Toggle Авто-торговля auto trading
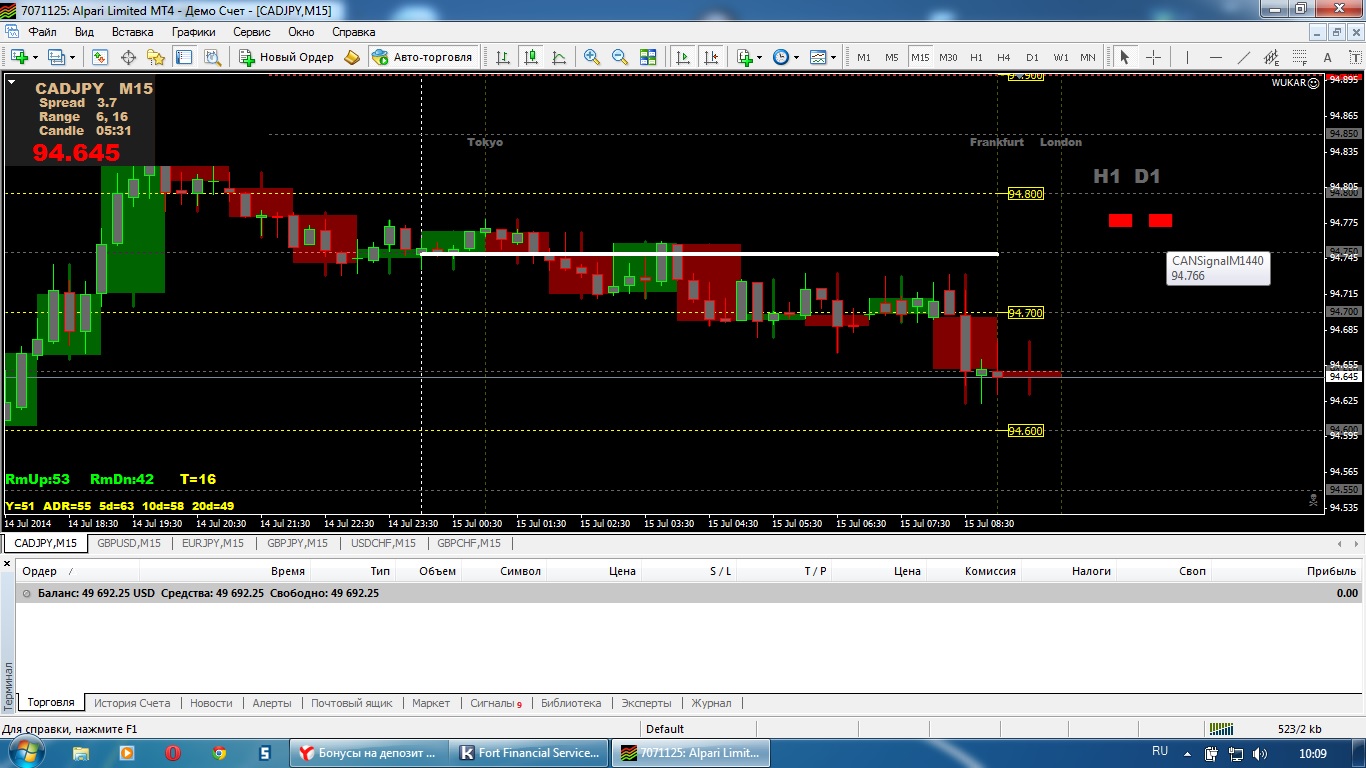The height and width of the screenshot is (768, 1366). click(x=423, y=57)
